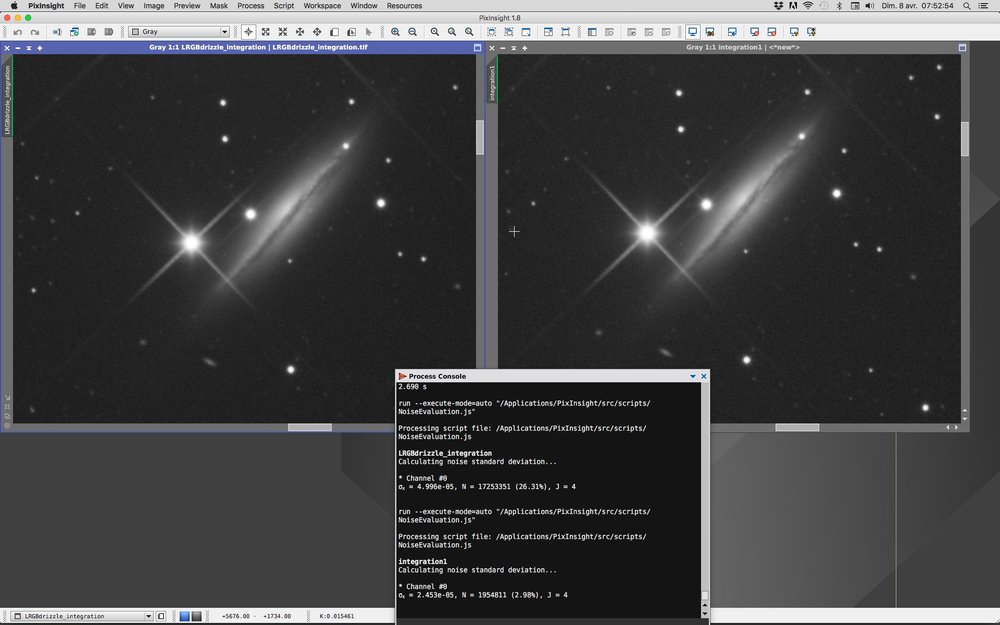This screenshot has height=625, width=1000.
Task: Open the Gray channel selector dropdown
Action: (179, 32)
